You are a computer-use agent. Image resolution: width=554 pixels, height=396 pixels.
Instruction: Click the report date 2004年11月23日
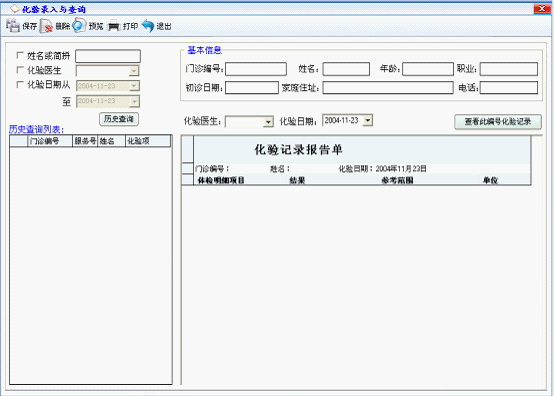(x=401, y=169)
